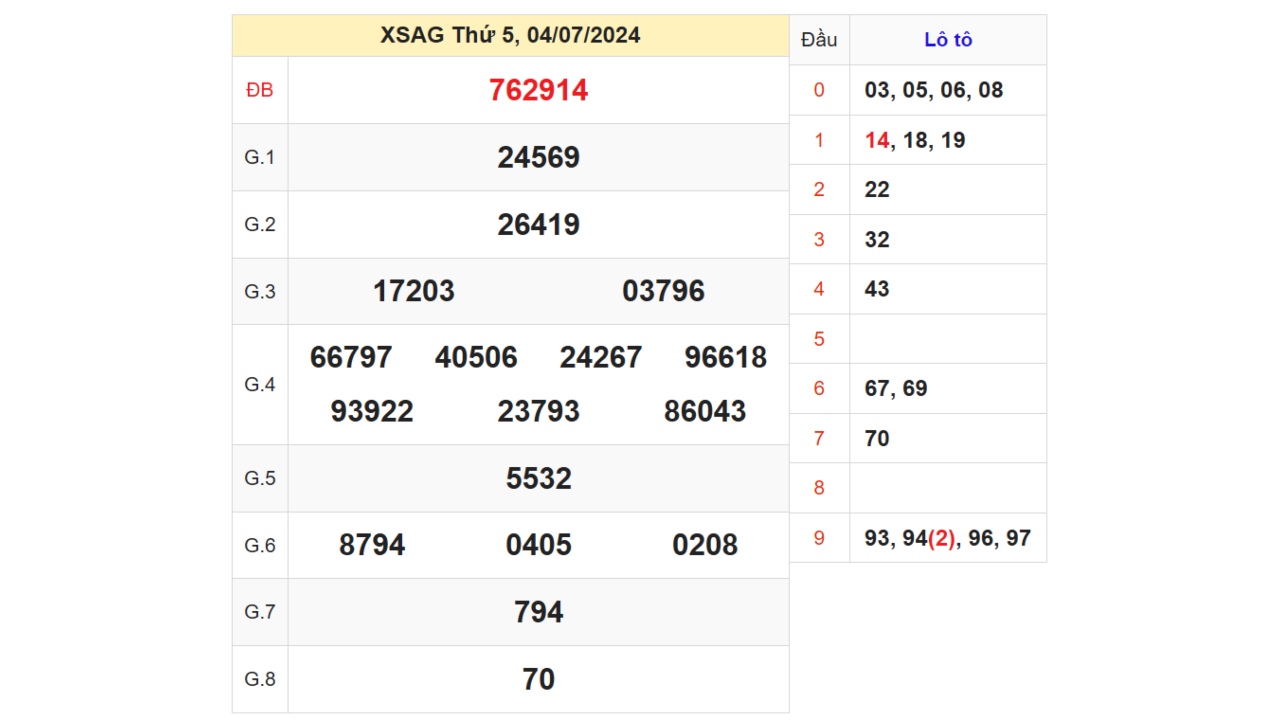This screenshot has width=1280, height=720.
Task: Select sixth prize number 0208
Action: pos(705,545)
